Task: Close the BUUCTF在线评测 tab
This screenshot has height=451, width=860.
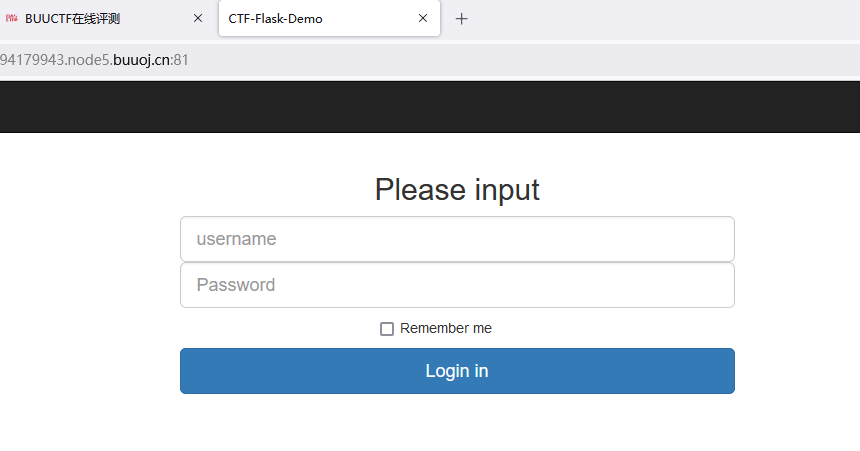Action: tap(197, 18)
